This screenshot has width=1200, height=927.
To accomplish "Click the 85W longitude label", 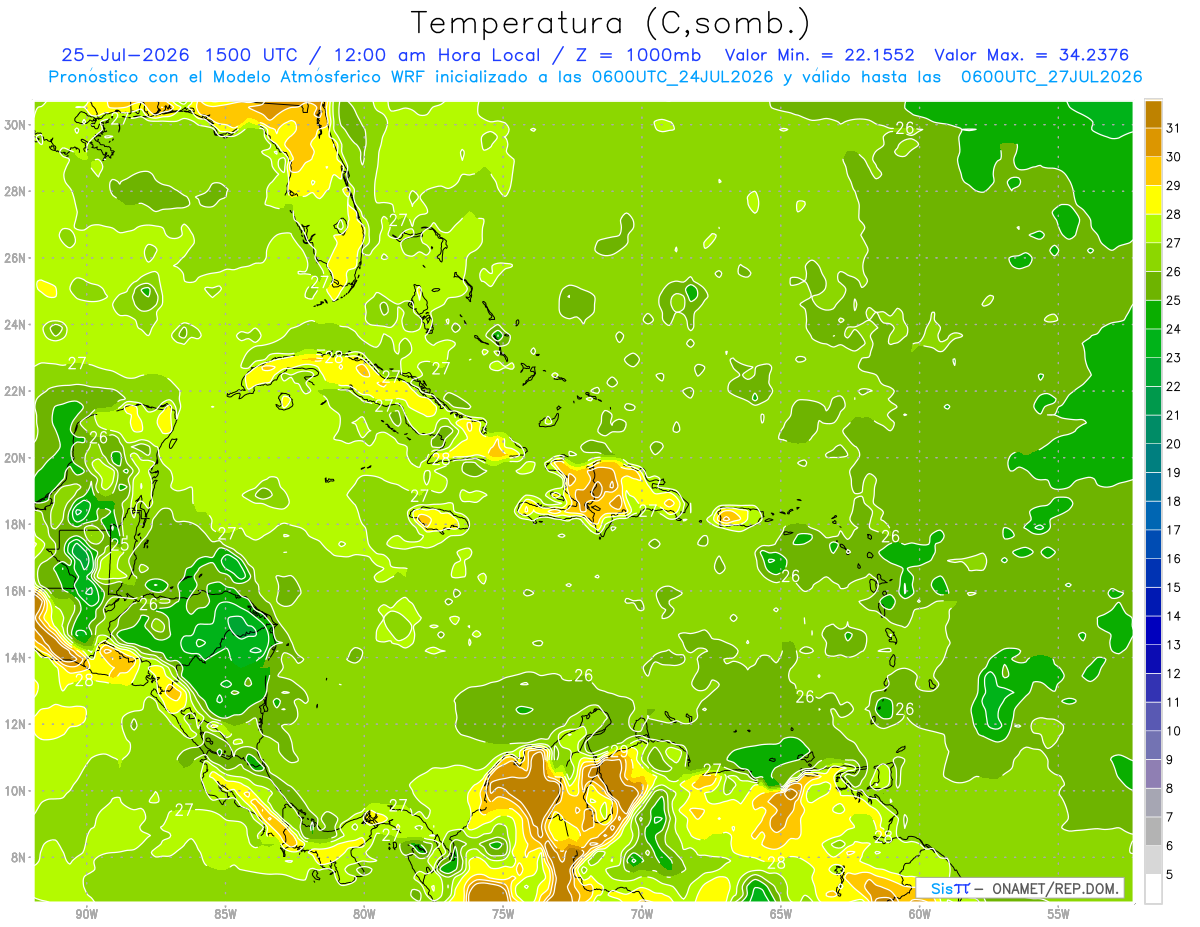I will 225,914.
